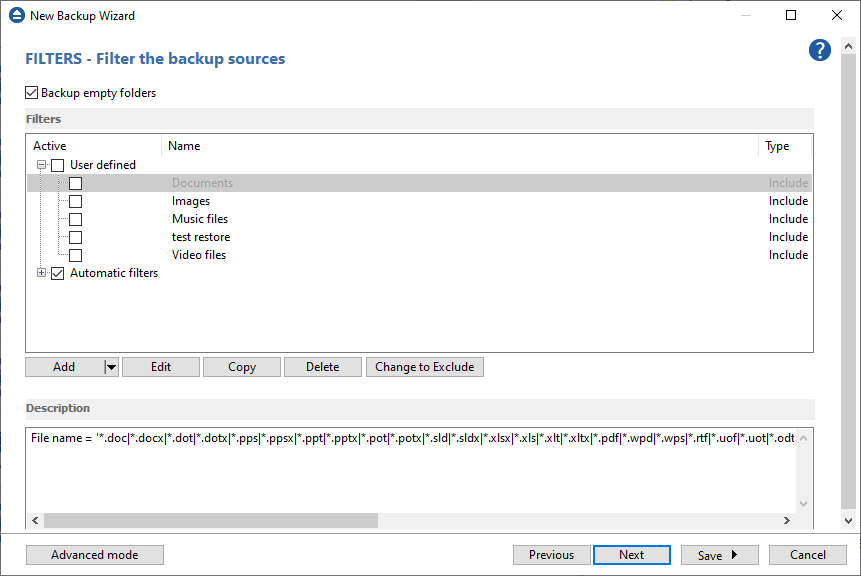Screen dimensions: 861x576
Task: Sort by the Name column header
Action: coord(184,146)
